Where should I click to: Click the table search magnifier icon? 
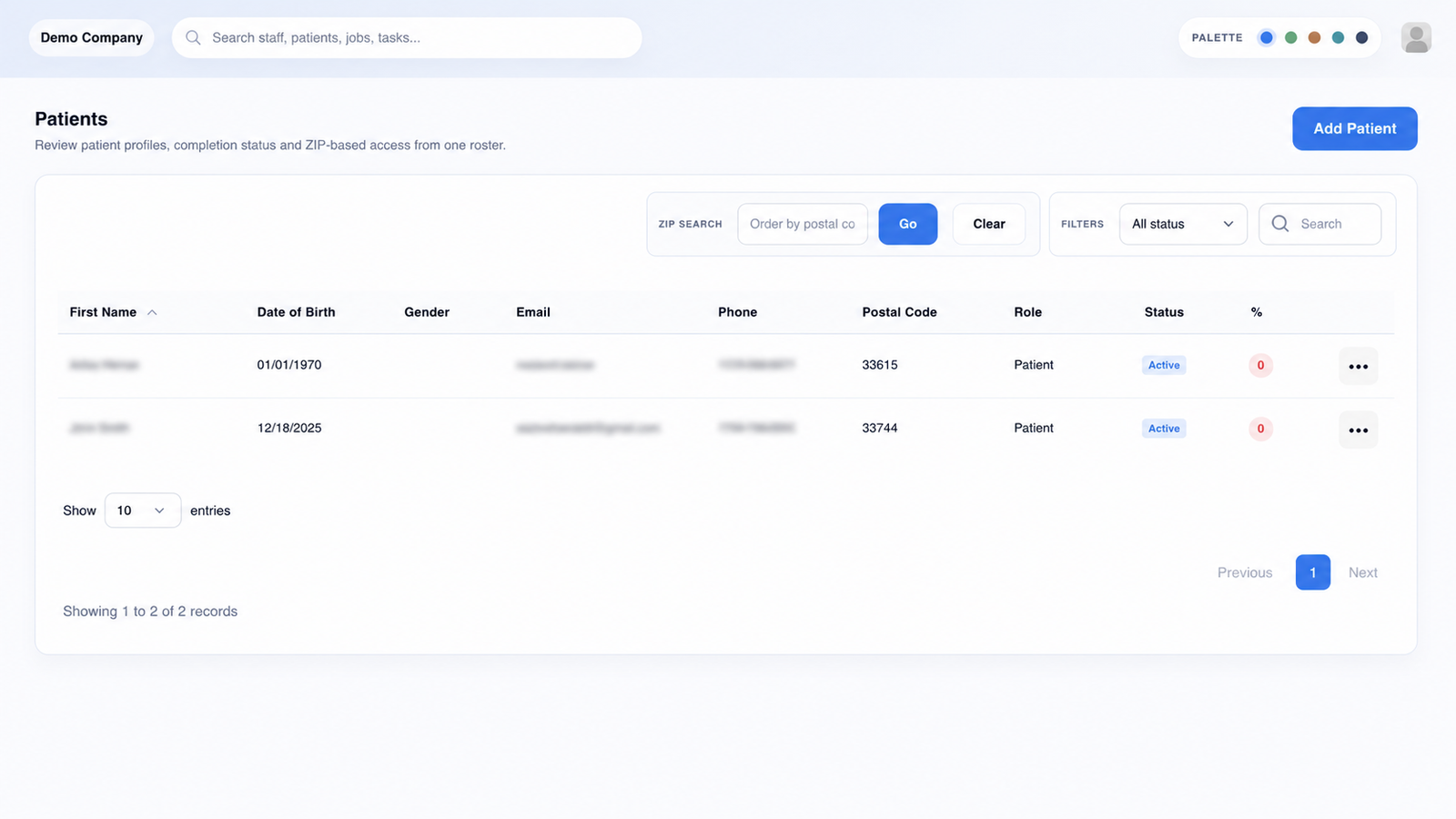pos(1279,224)
